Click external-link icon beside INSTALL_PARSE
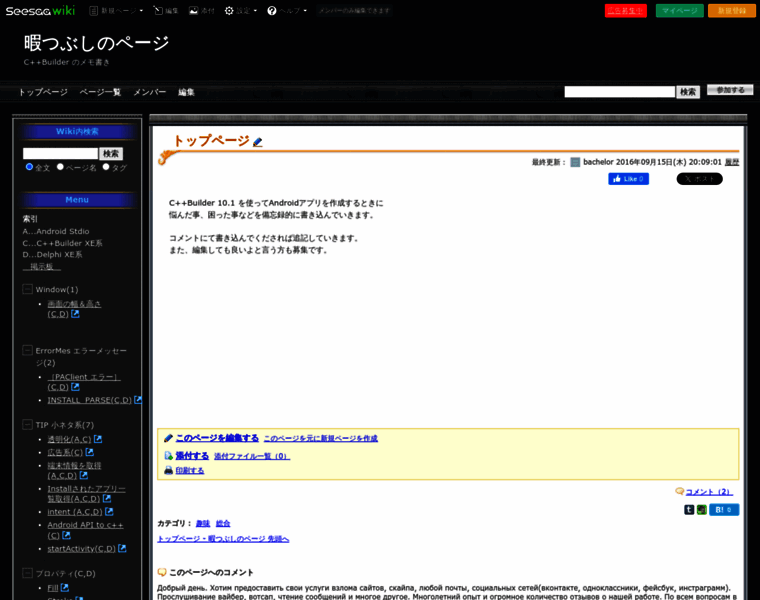 (138, 400)
